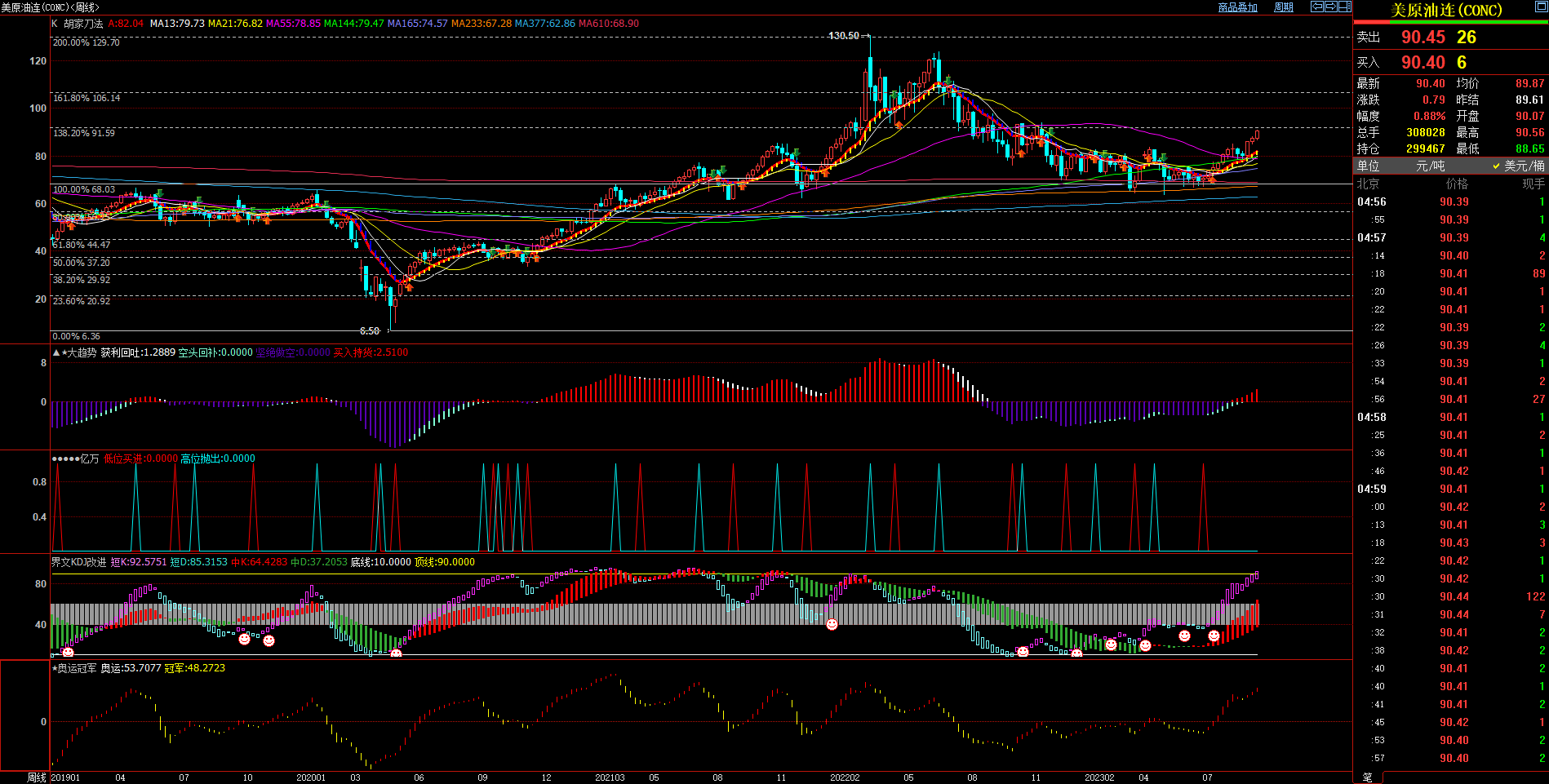The image size is (1549, 784).
Task: Click the first smiley marker in KD panel
Action: (x=68, y=652)
